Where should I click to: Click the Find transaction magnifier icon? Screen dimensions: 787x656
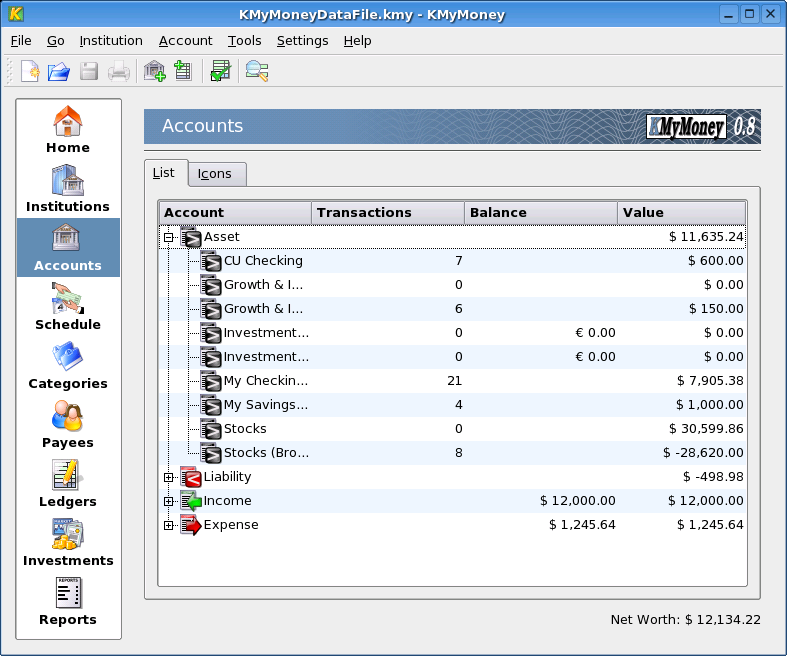(256, 71)
